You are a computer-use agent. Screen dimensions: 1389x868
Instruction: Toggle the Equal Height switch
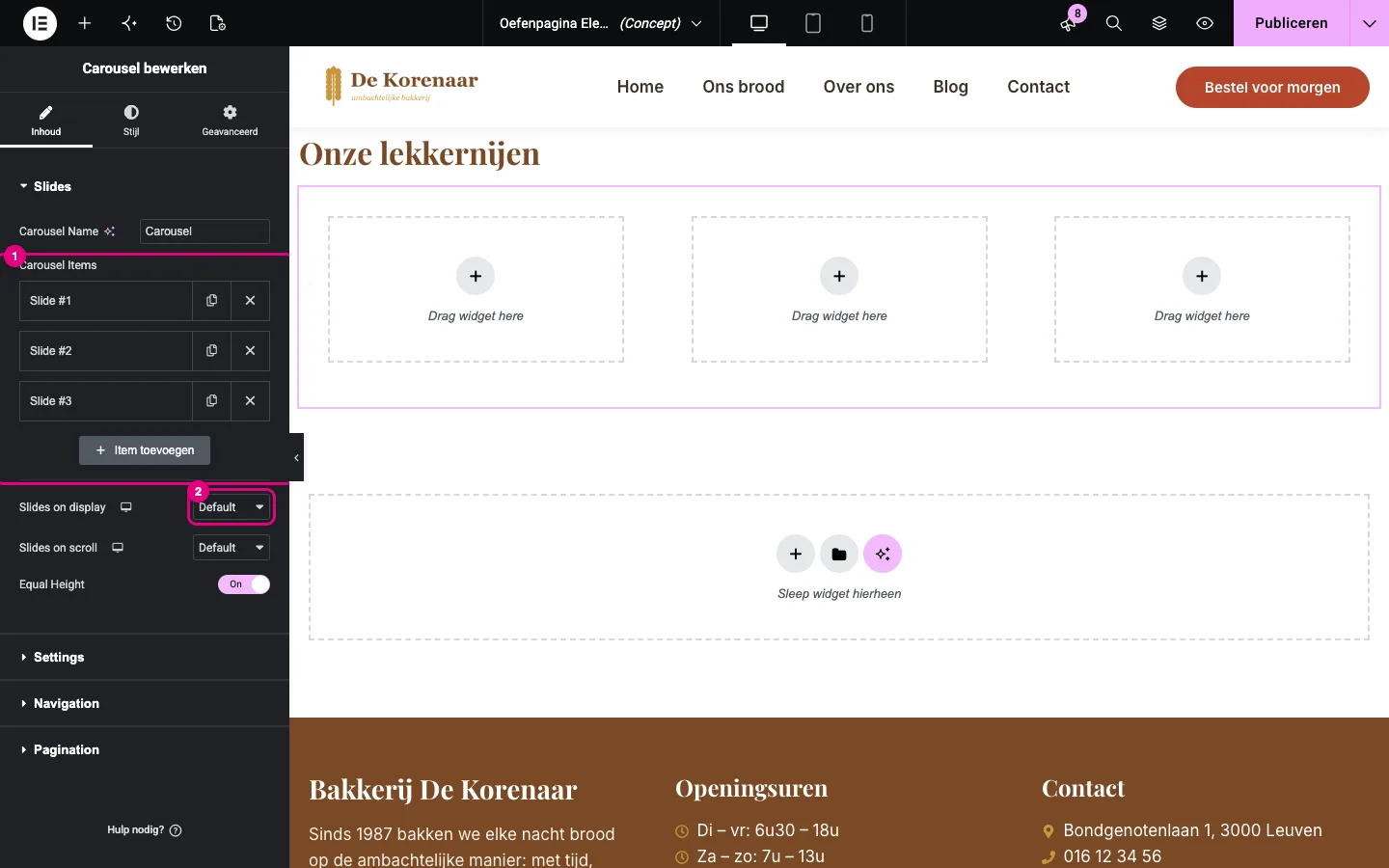244,584
